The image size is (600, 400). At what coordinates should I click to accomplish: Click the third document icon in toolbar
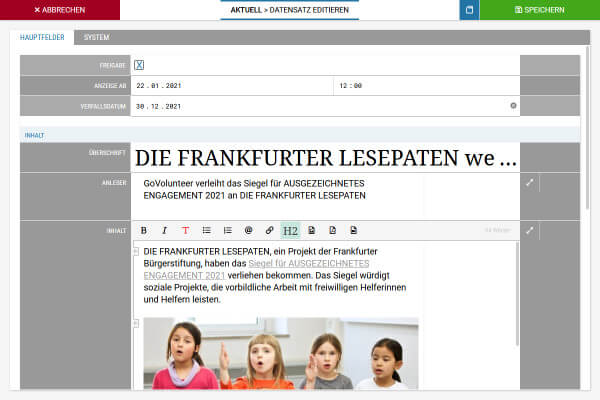(354, 230)
